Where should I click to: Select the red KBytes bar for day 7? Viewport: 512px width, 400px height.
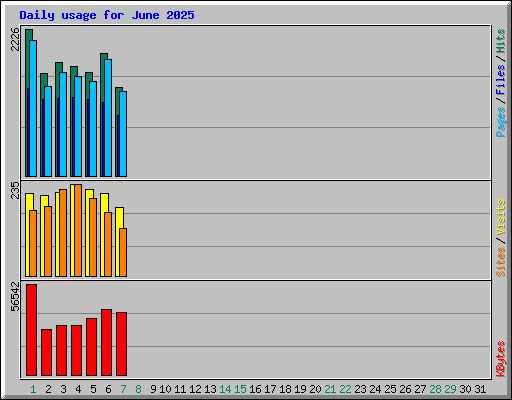[x=122, y=344]
